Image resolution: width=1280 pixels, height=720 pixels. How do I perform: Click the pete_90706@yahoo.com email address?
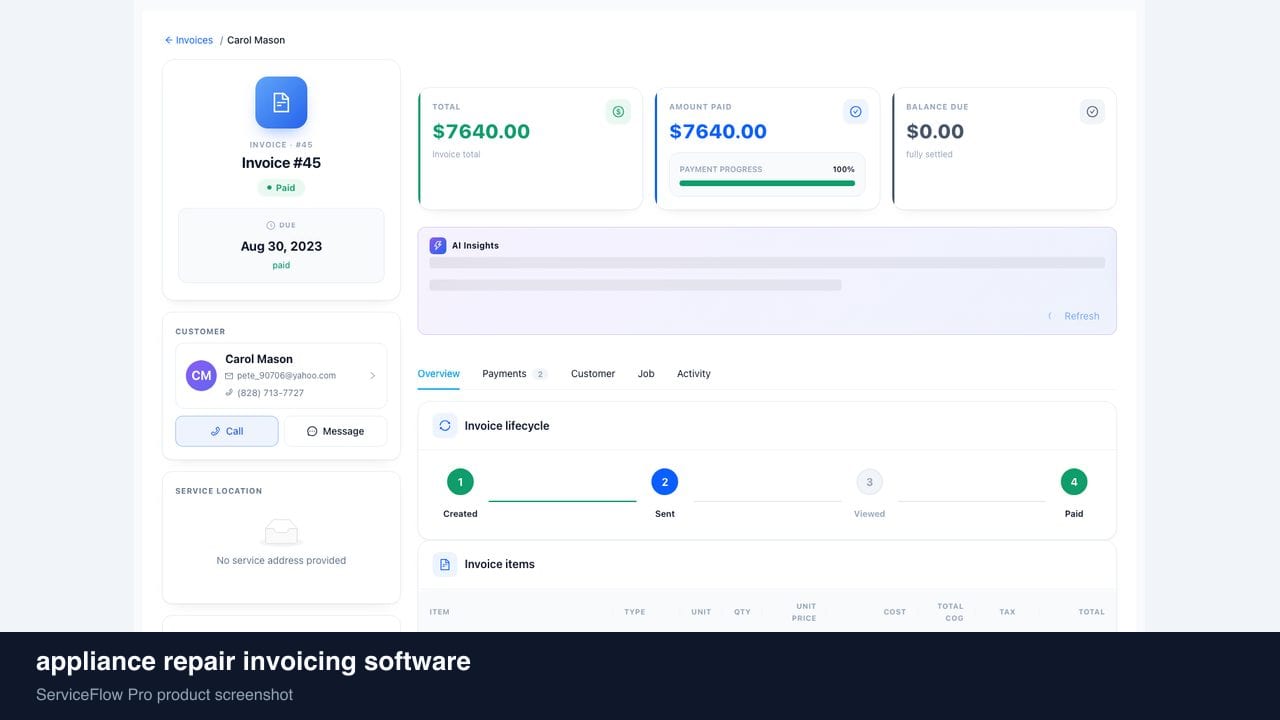point(286,376)
